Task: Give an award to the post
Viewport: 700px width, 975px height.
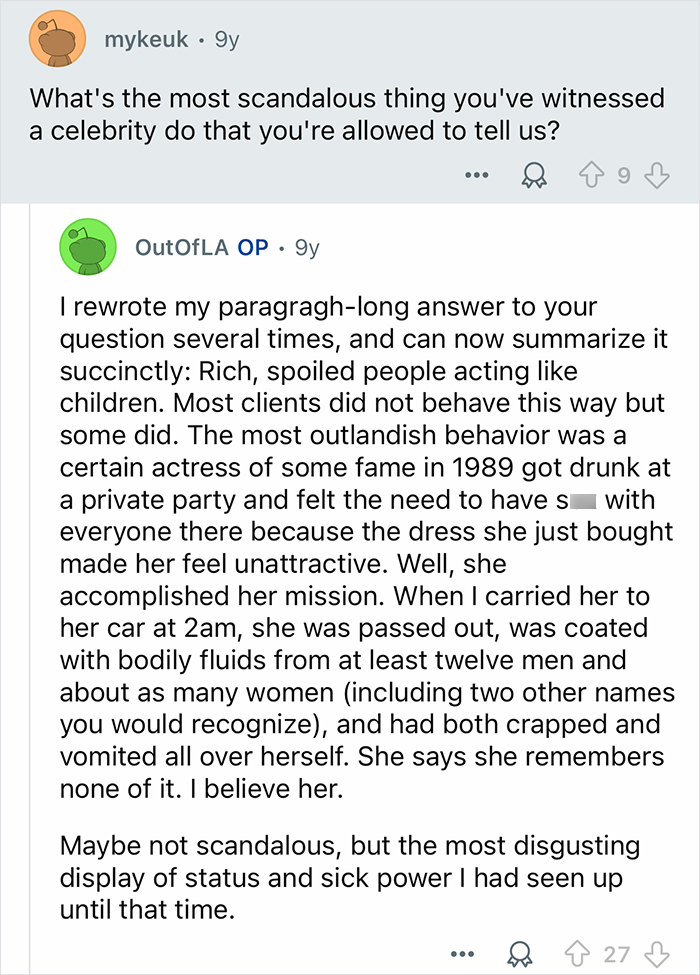Action: pyautogui.click(x=535, y=174)
